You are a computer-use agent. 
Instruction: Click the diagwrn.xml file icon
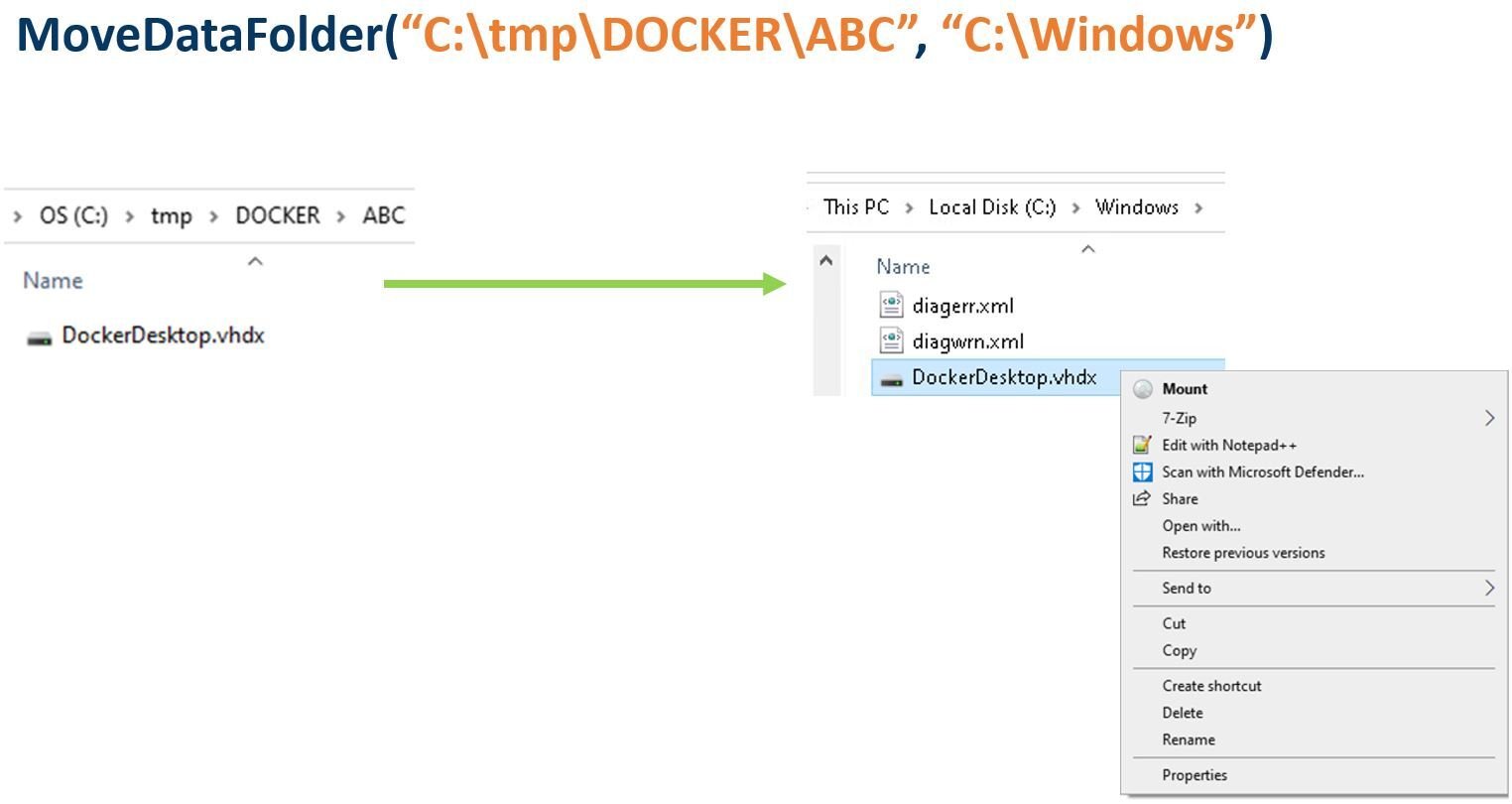click(x=892, y=340)
